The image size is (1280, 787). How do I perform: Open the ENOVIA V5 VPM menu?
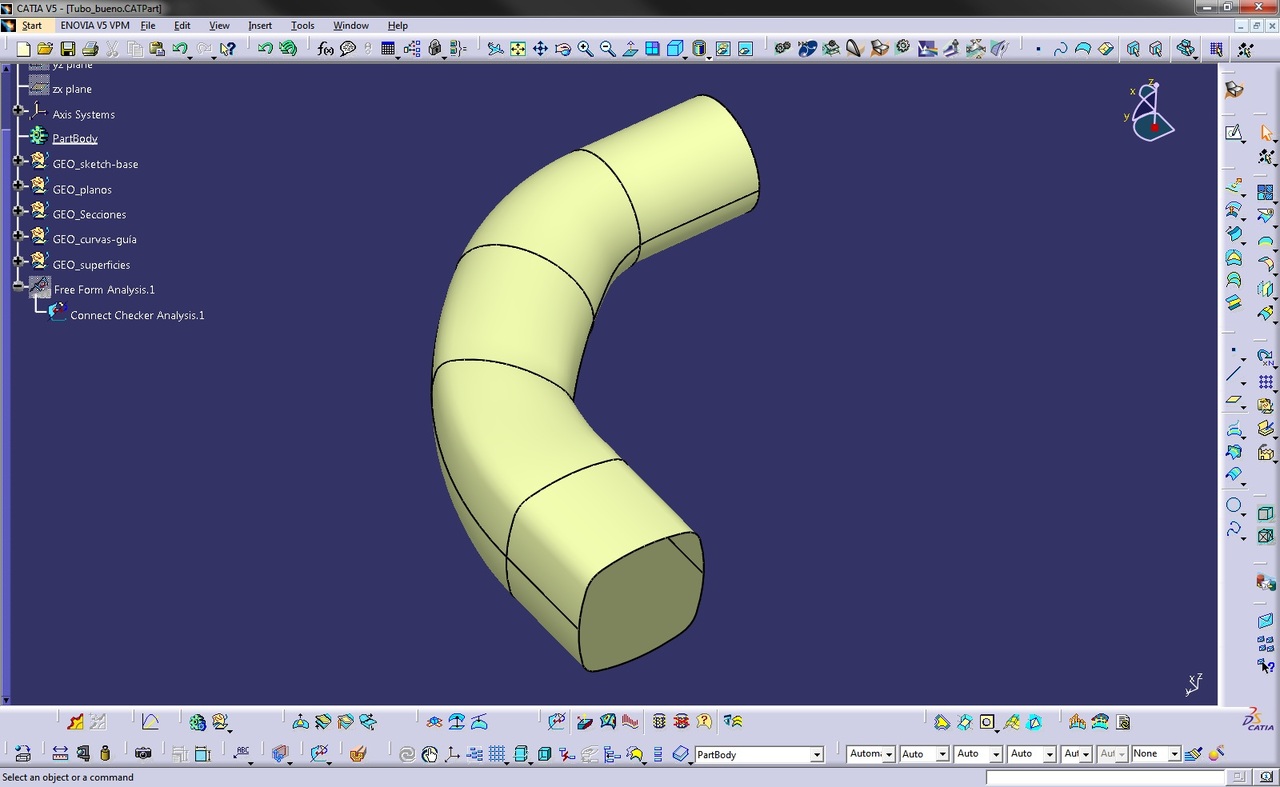[x=94, y=25]
